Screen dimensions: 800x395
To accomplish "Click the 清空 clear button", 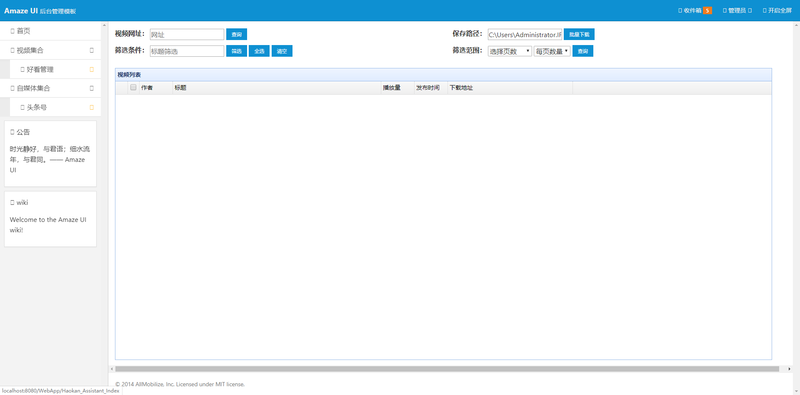I will [x=282, y=51].
